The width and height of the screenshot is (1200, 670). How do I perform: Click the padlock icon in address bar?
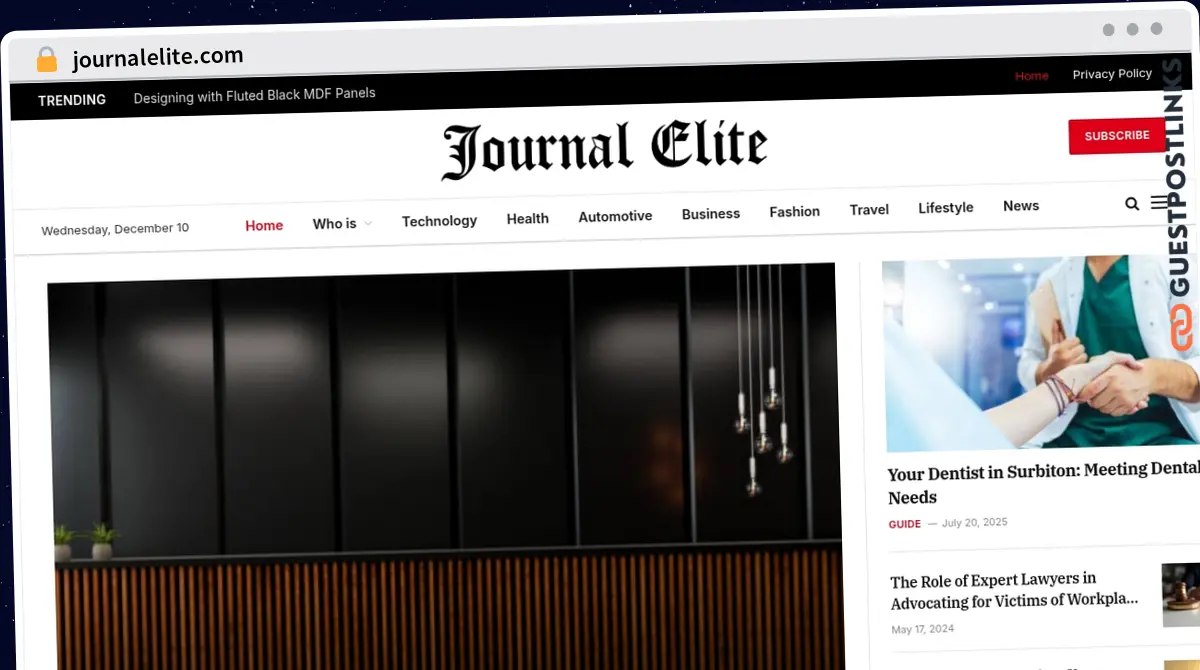[x=47, y=60]
